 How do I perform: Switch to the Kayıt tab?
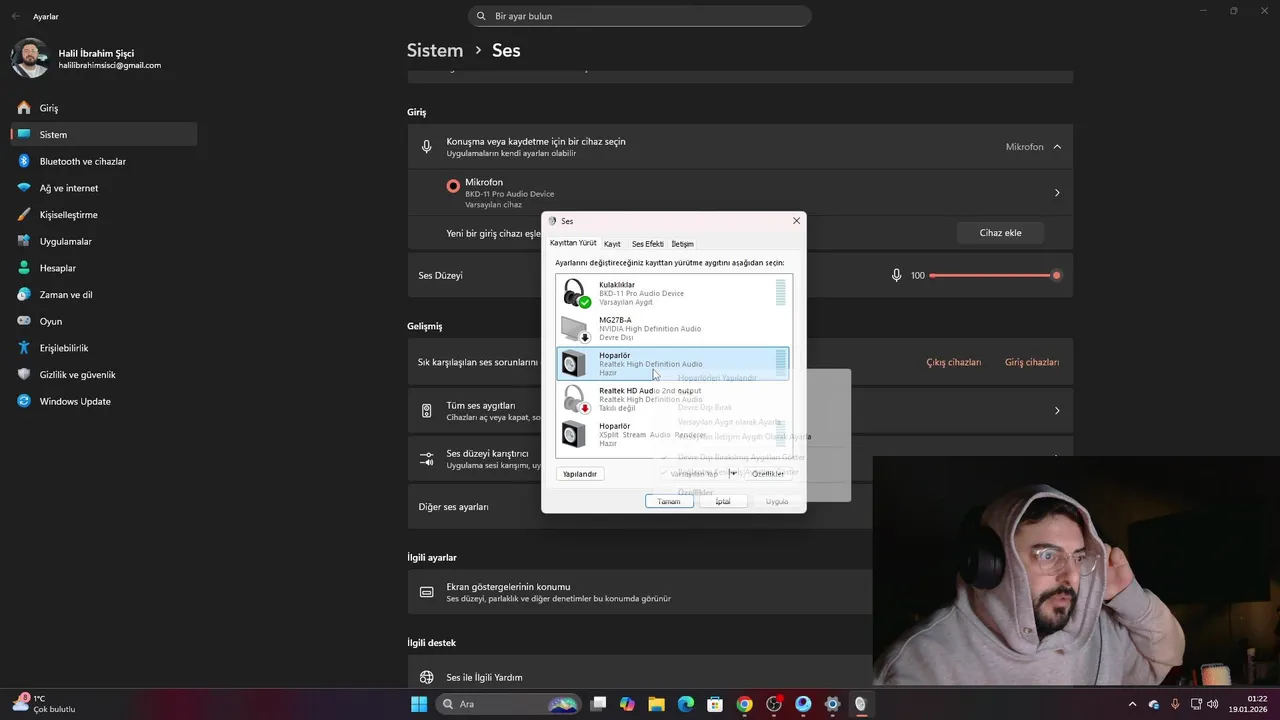point(612,244)
